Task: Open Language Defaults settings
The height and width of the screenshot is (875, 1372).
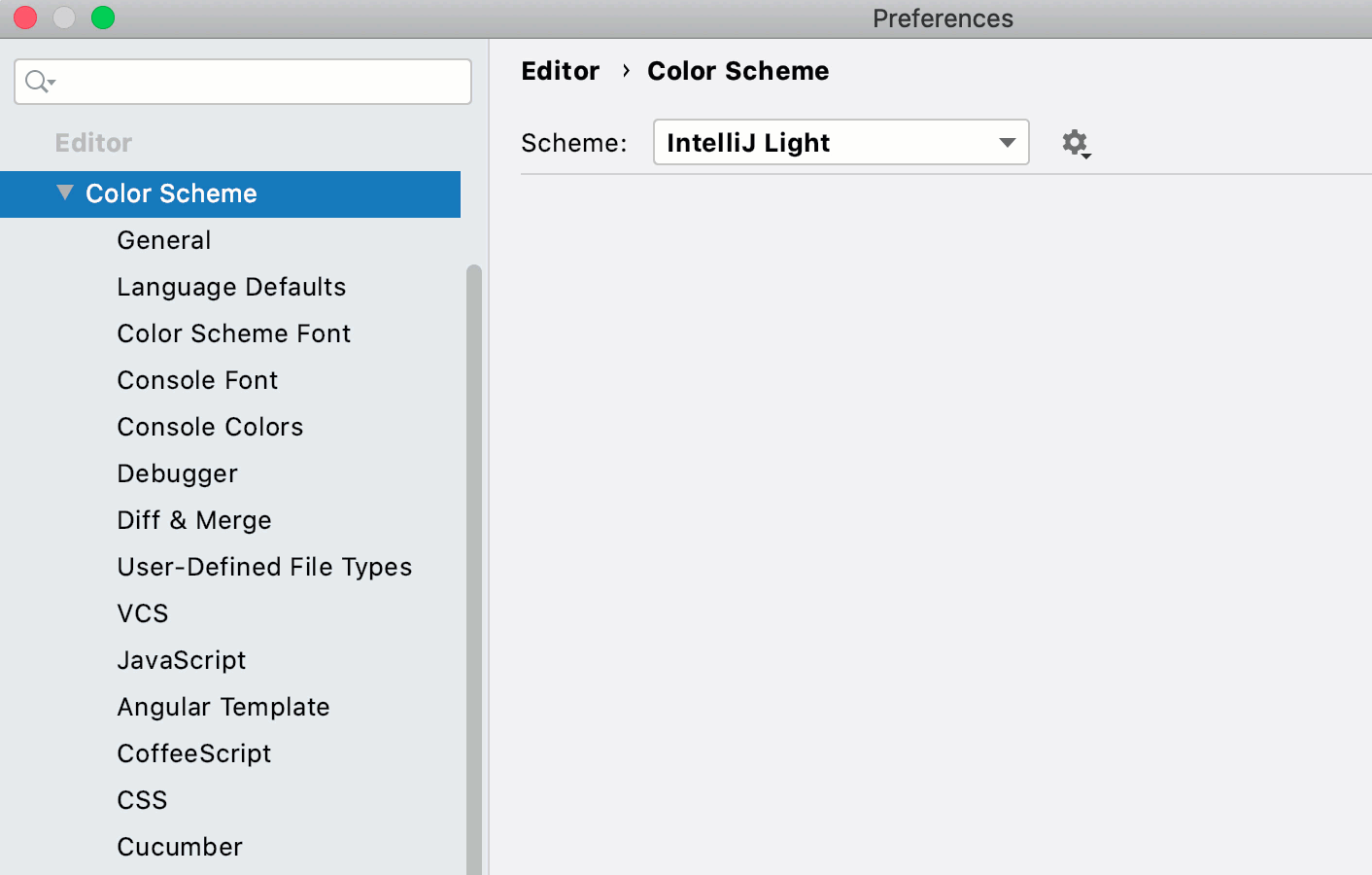Action: coord(231,286)
